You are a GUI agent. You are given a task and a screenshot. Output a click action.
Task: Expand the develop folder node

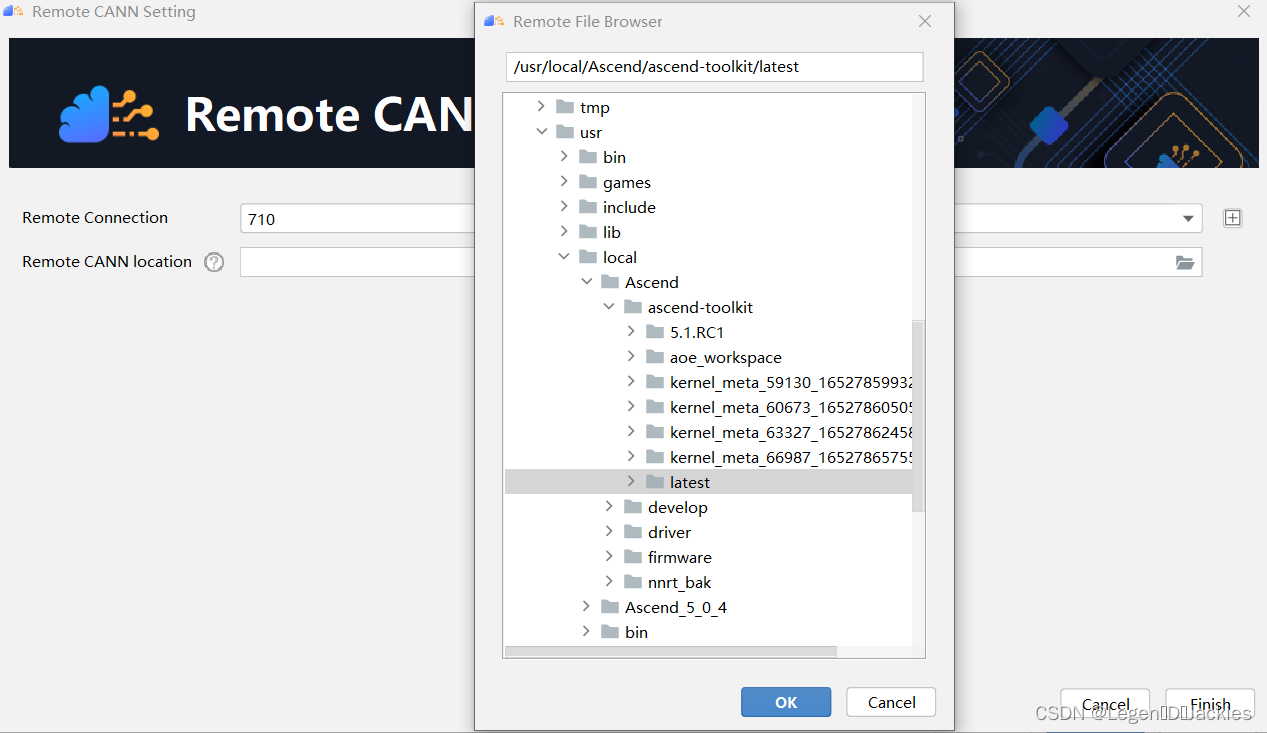[609, 507]
